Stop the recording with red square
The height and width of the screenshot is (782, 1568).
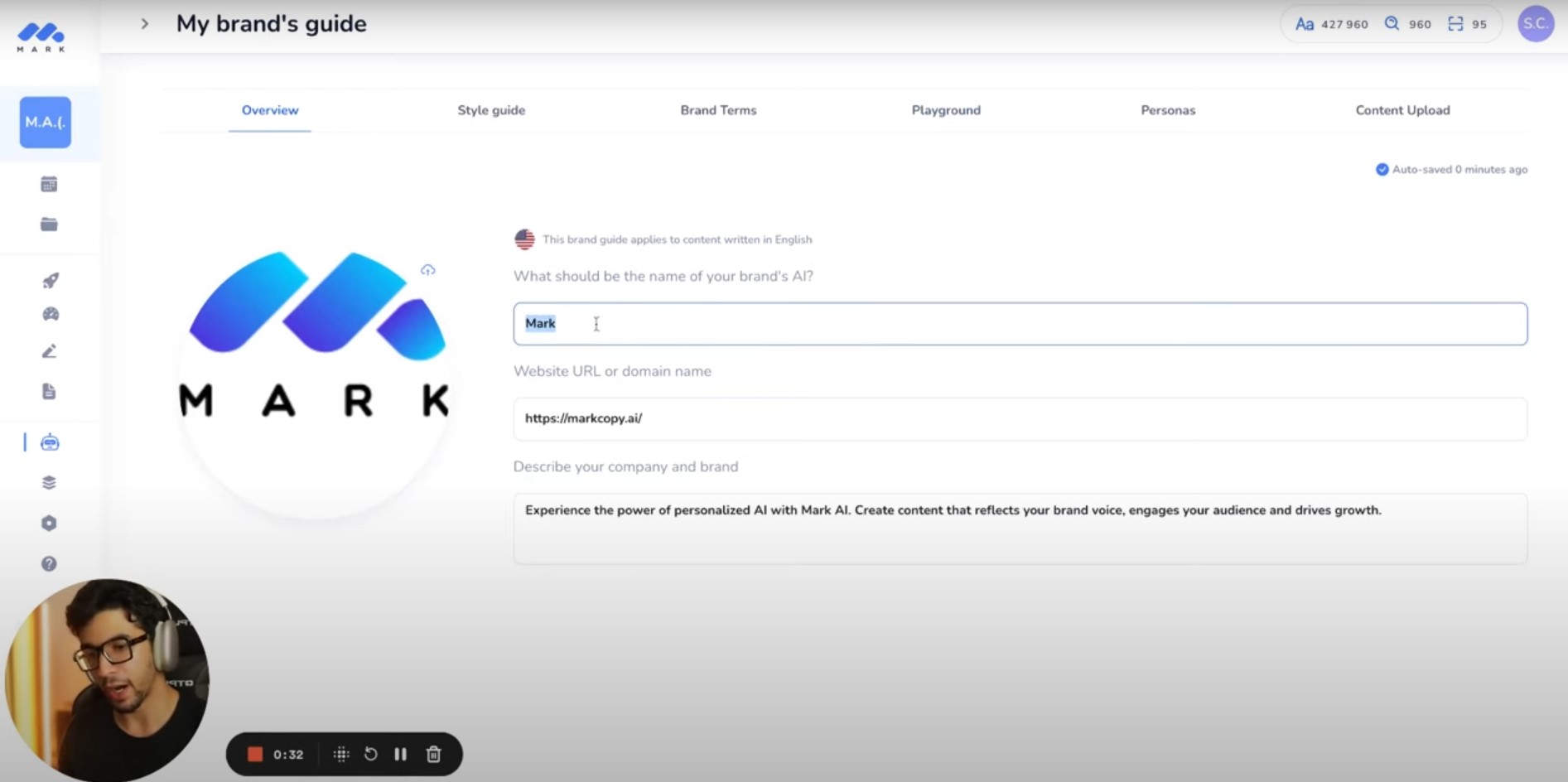click(x=255, y=754)
